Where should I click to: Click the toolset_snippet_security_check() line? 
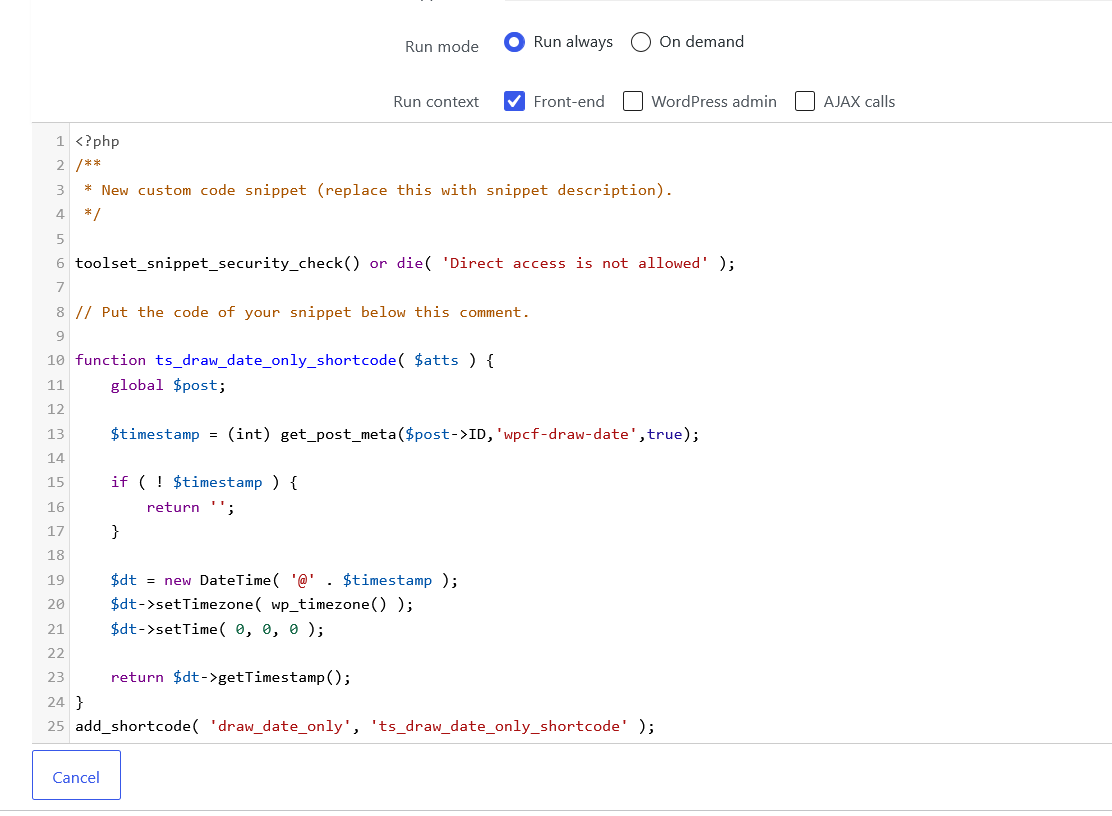(x=405, y=263)
